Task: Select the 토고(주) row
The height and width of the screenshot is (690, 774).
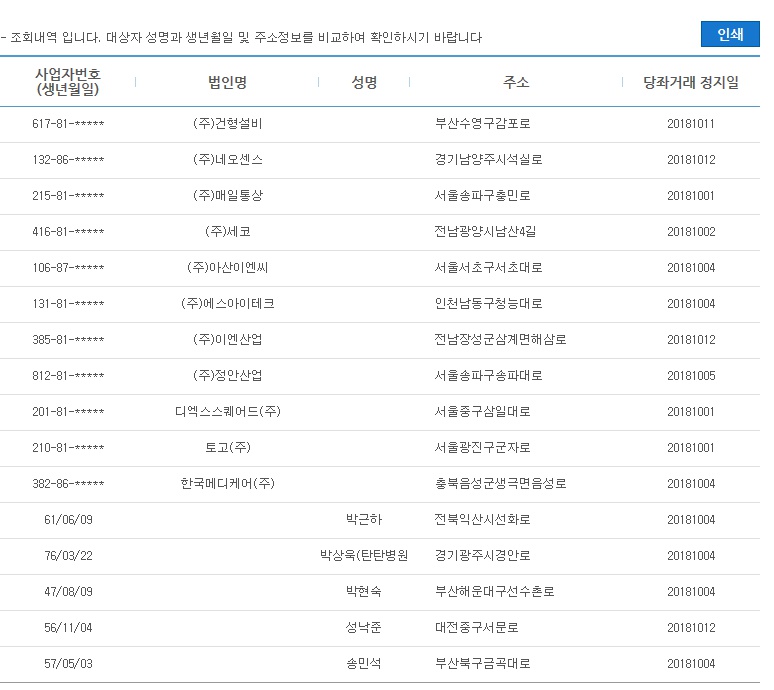Action: pos(380,448)
